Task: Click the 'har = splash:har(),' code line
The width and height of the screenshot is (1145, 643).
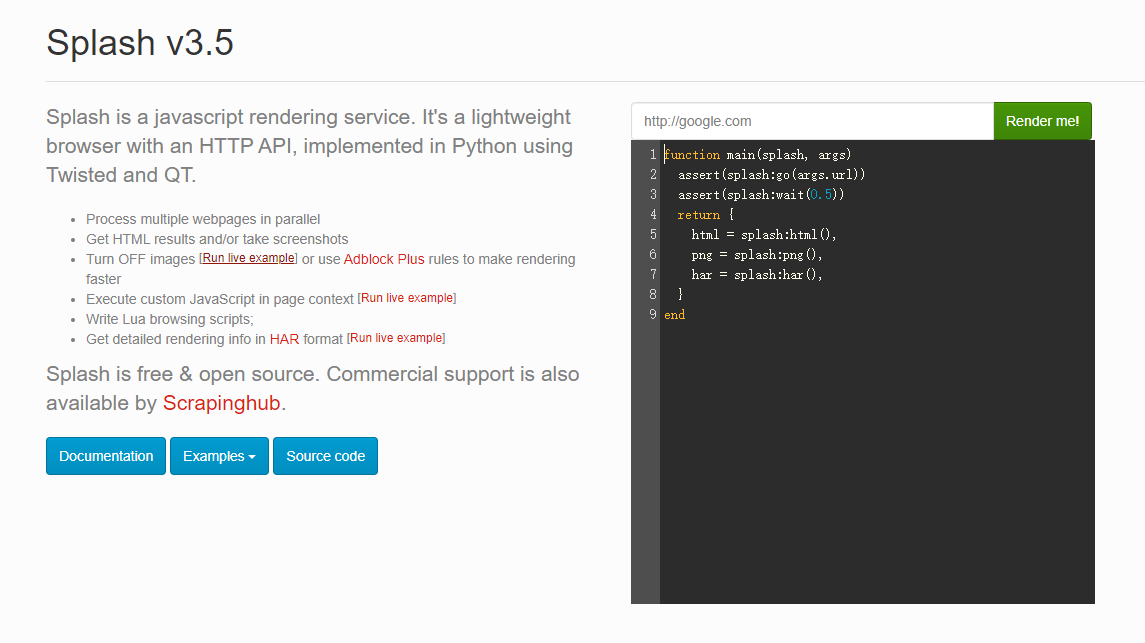Action: pyautogui.click(x=757, y=274)
